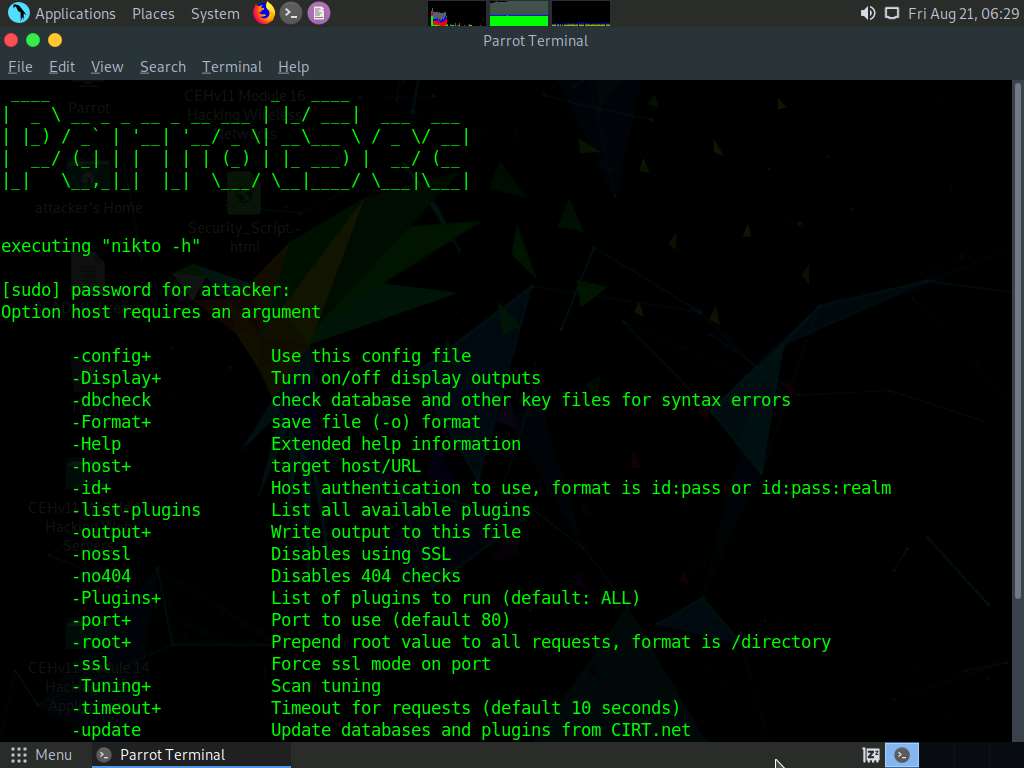Click the 'executing "nikto -h"' line
1024x768 pixels.
pos(101,246)
